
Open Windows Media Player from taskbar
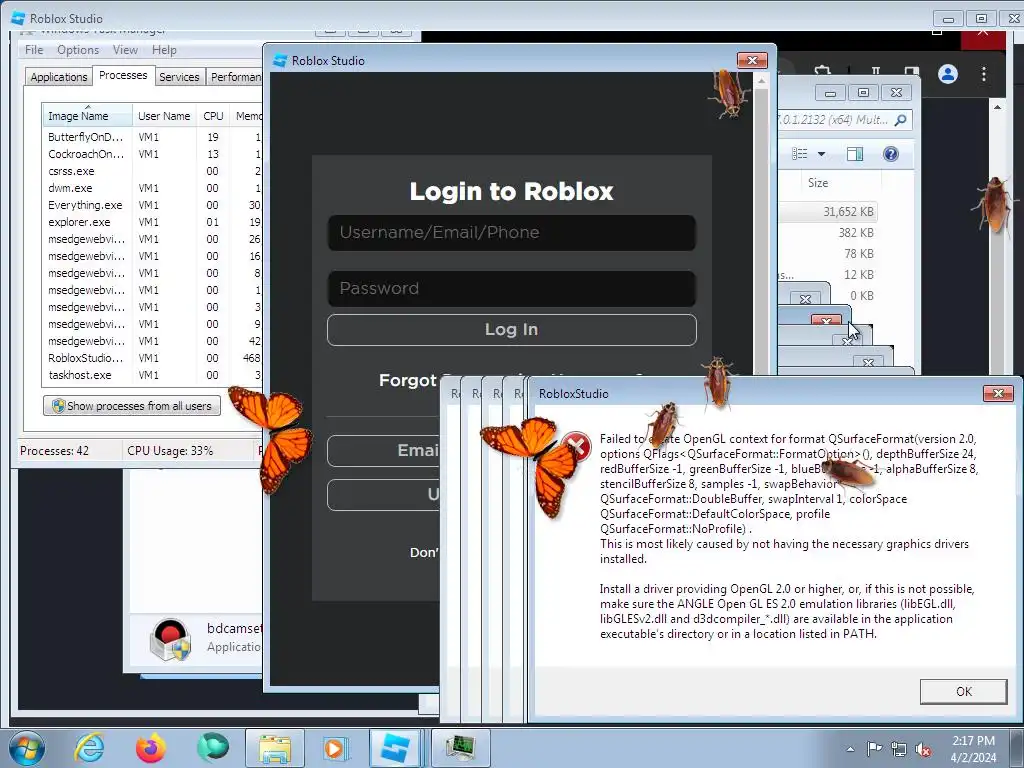(x=335, y=748)
